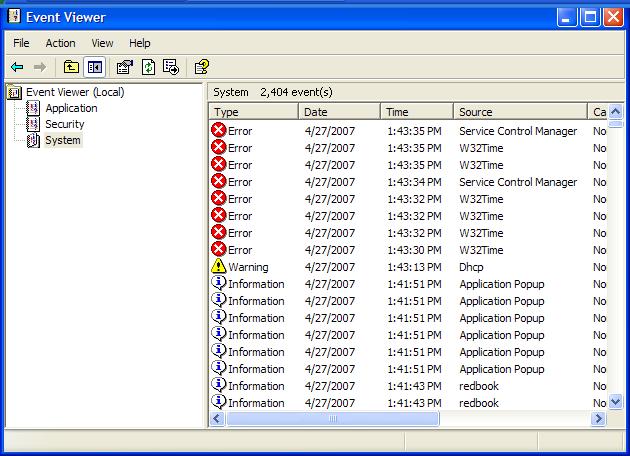The width and height of the screenshot is (630, 456).
Task: Click the Event Viewer title bar icon
Action: [x=14, y=16]
